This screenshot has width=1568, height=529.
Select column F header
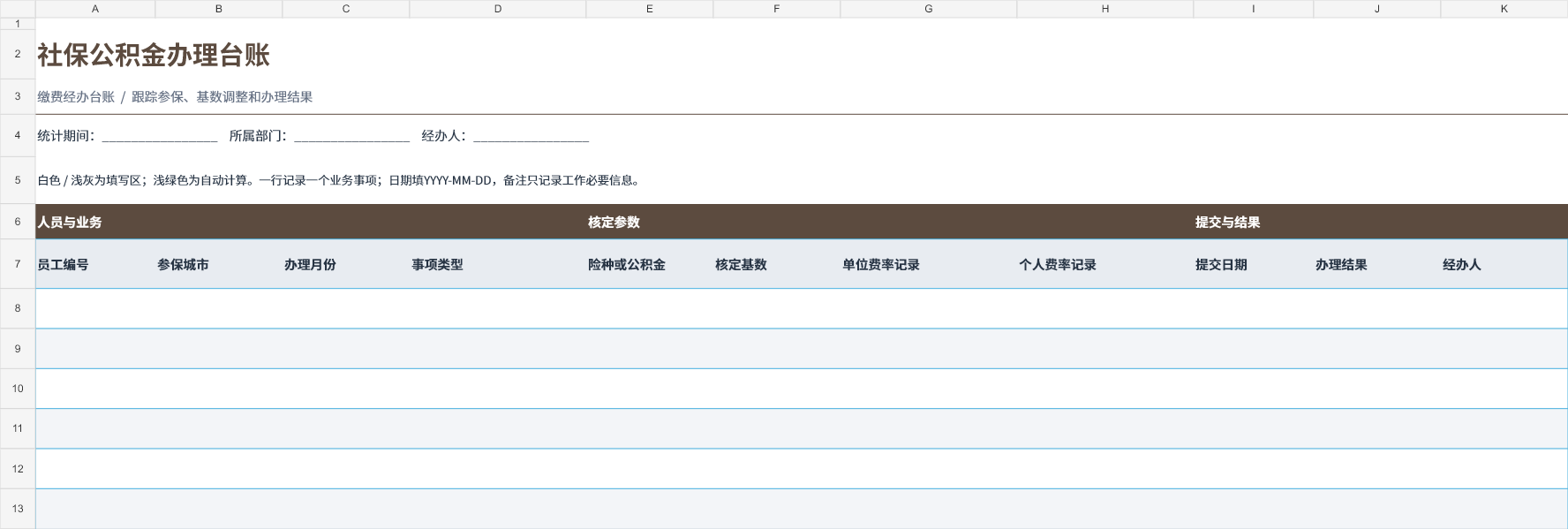click(x=777, y=9)
